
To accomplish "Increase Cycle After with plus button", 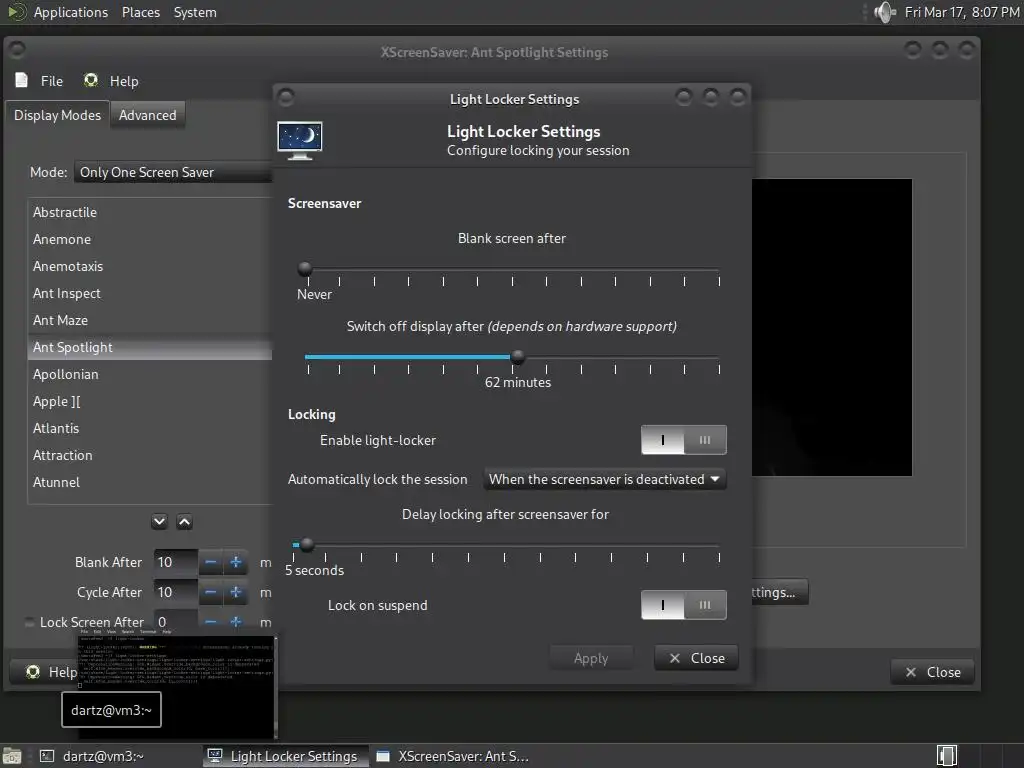I will pos(236,592).
